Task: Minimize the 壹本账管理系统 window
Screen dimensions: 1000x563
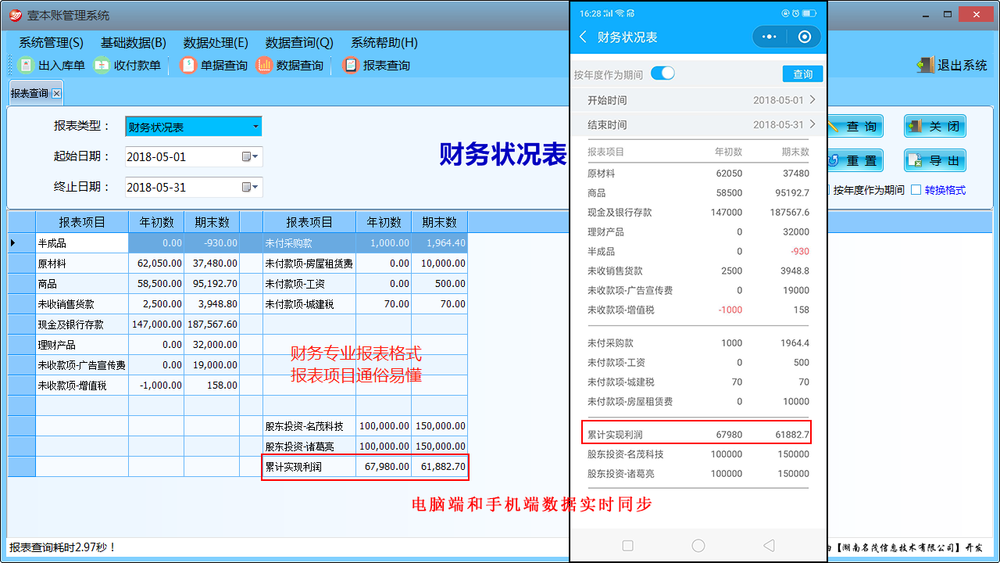Action: pos(925,15)
